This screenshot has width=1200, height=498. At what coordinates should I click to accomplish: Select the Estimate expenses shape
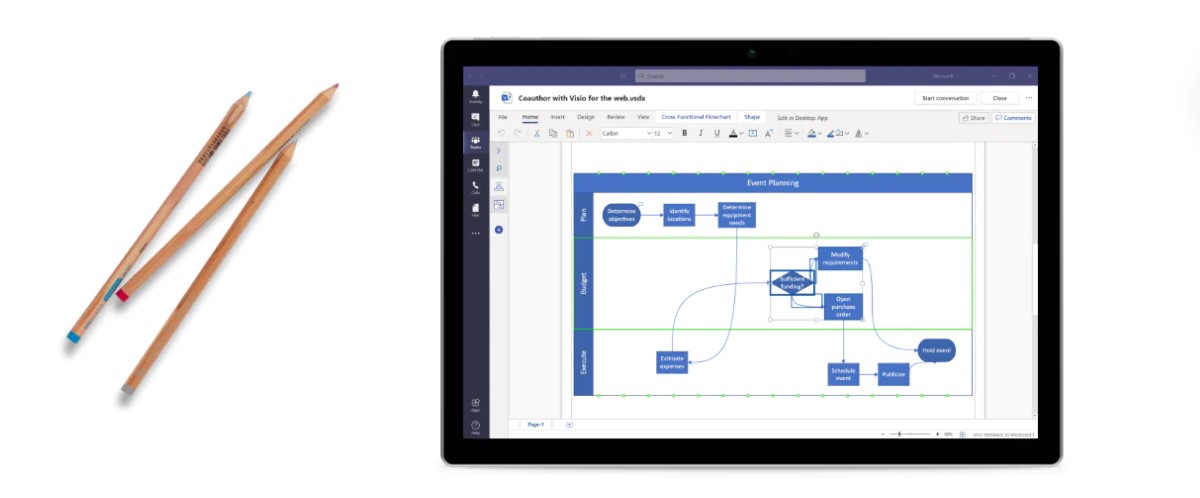pos(672,362)
